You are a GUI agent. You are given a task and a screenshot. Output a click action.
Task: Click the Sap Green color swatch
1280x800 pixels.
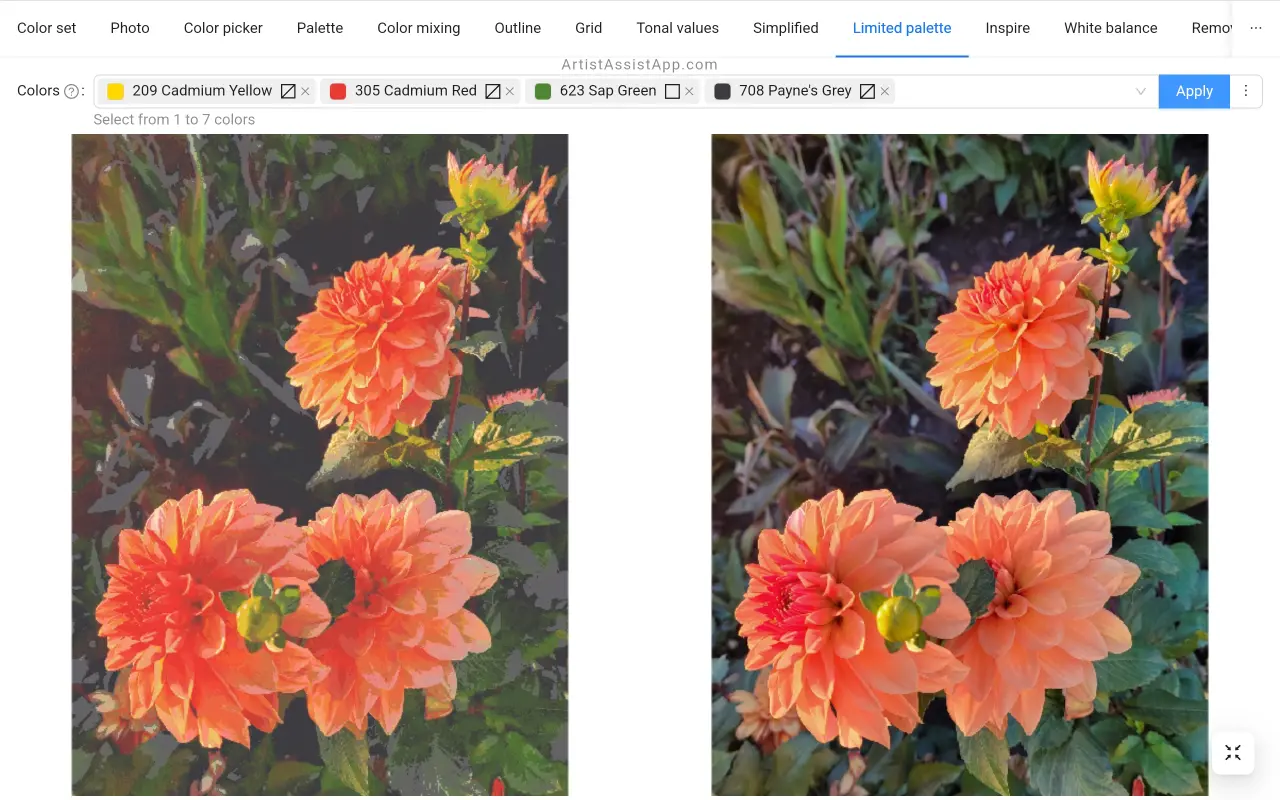543,91
